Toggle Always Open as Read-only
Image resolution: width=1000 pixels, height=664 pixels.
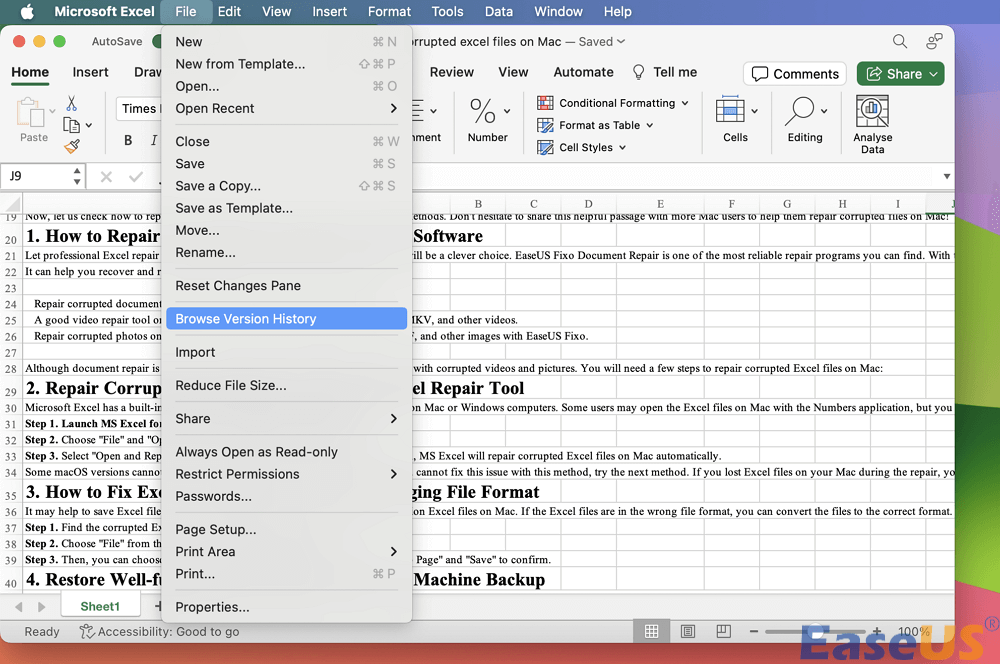(256, 452)
